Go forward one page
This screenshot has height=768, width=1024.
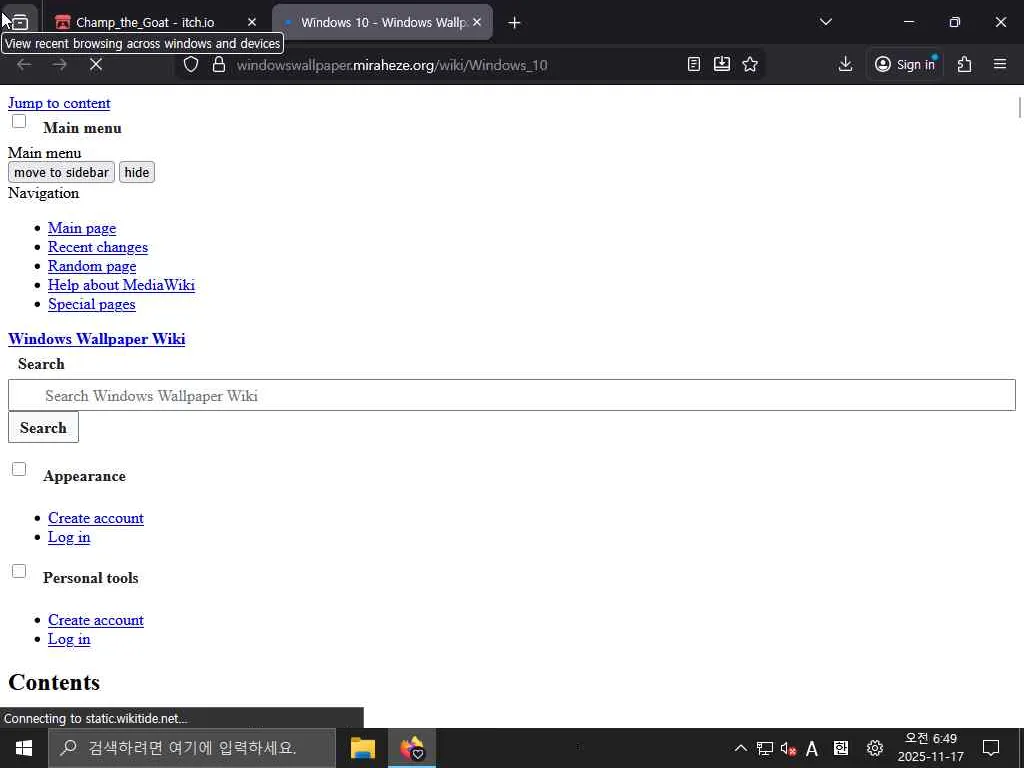(60, 65)
